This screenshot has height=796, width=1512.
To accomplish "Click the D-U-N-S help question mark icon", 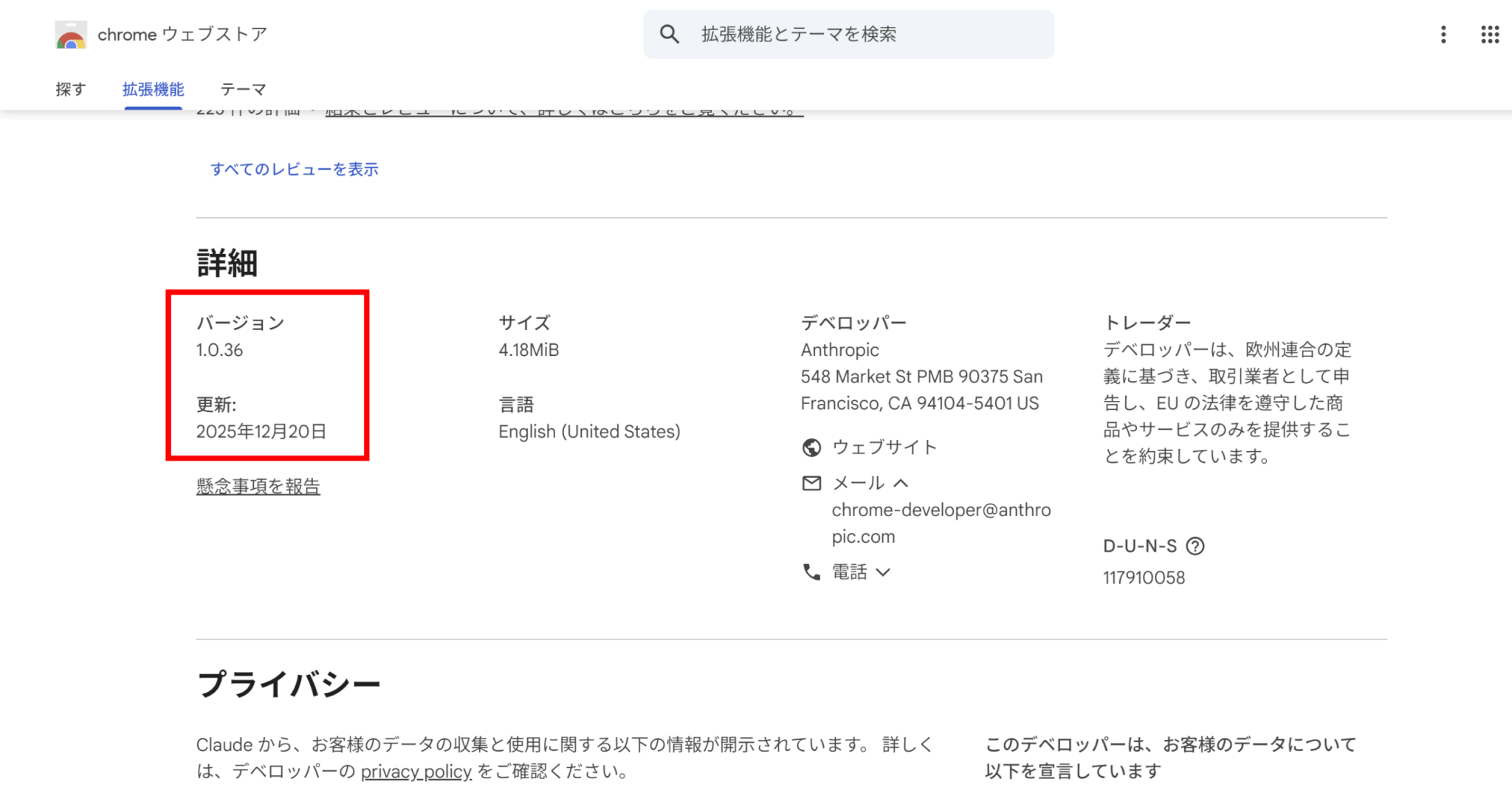I will pyautogui.click(x=1195, y=546).
